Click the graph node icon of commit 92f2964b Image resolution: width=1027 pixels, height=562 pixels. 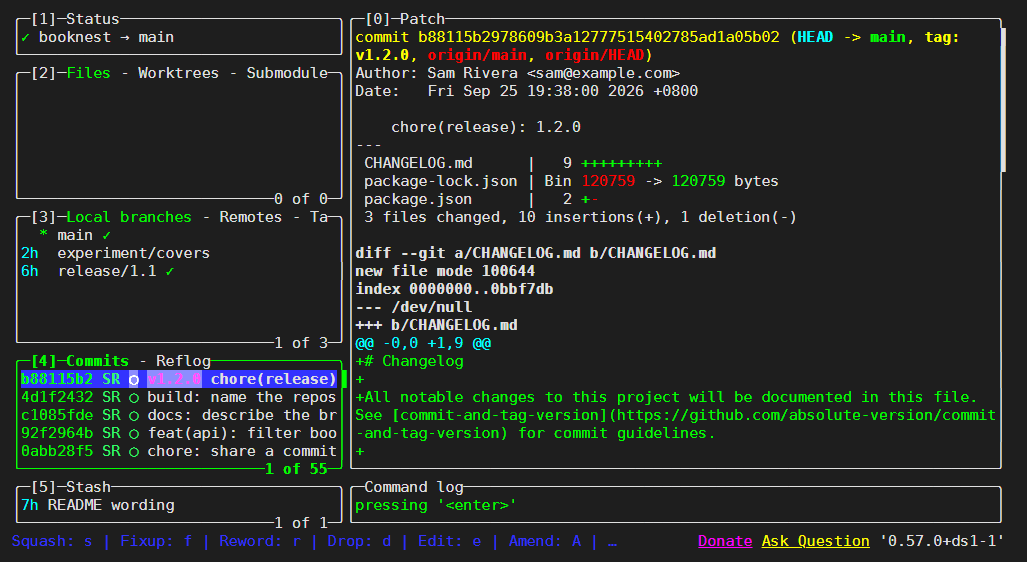(x=134, y=434)
